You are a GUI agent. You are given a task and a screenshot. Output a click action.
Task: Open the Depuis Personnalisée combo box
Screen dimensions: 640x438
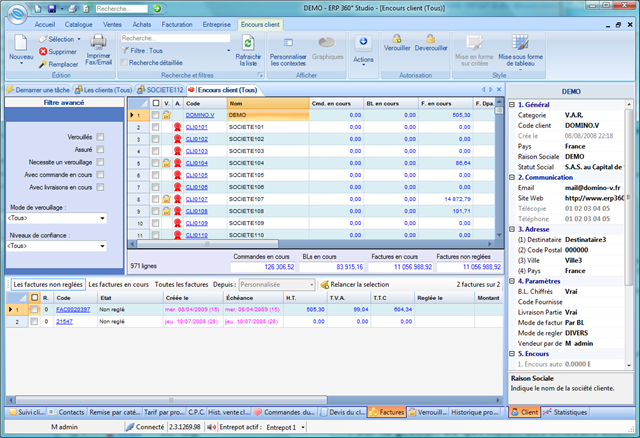pyautogui.click(x=277, y=285)
